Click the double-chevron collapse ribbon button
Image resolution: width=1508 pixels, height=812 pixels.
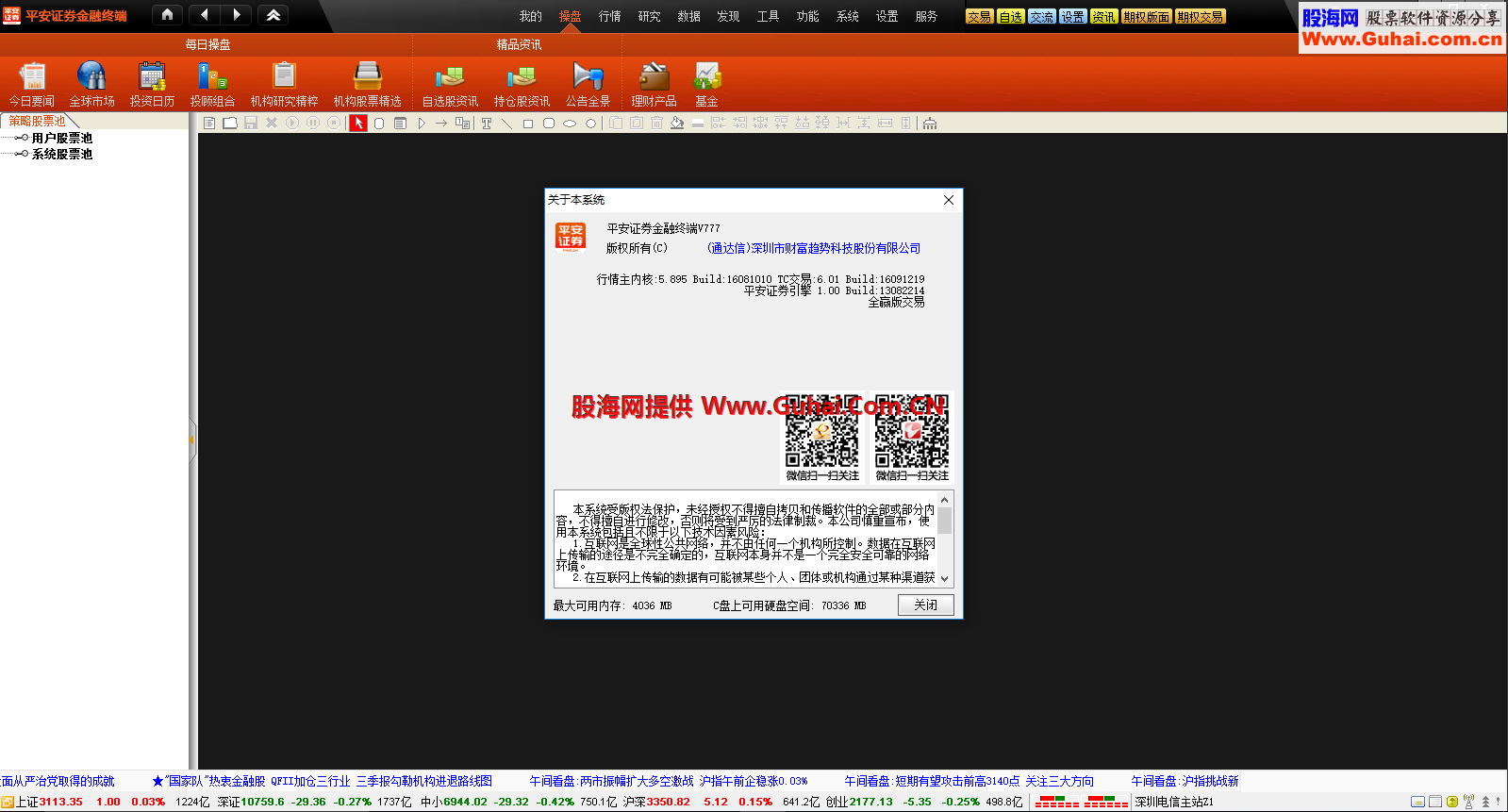point(273,15)
